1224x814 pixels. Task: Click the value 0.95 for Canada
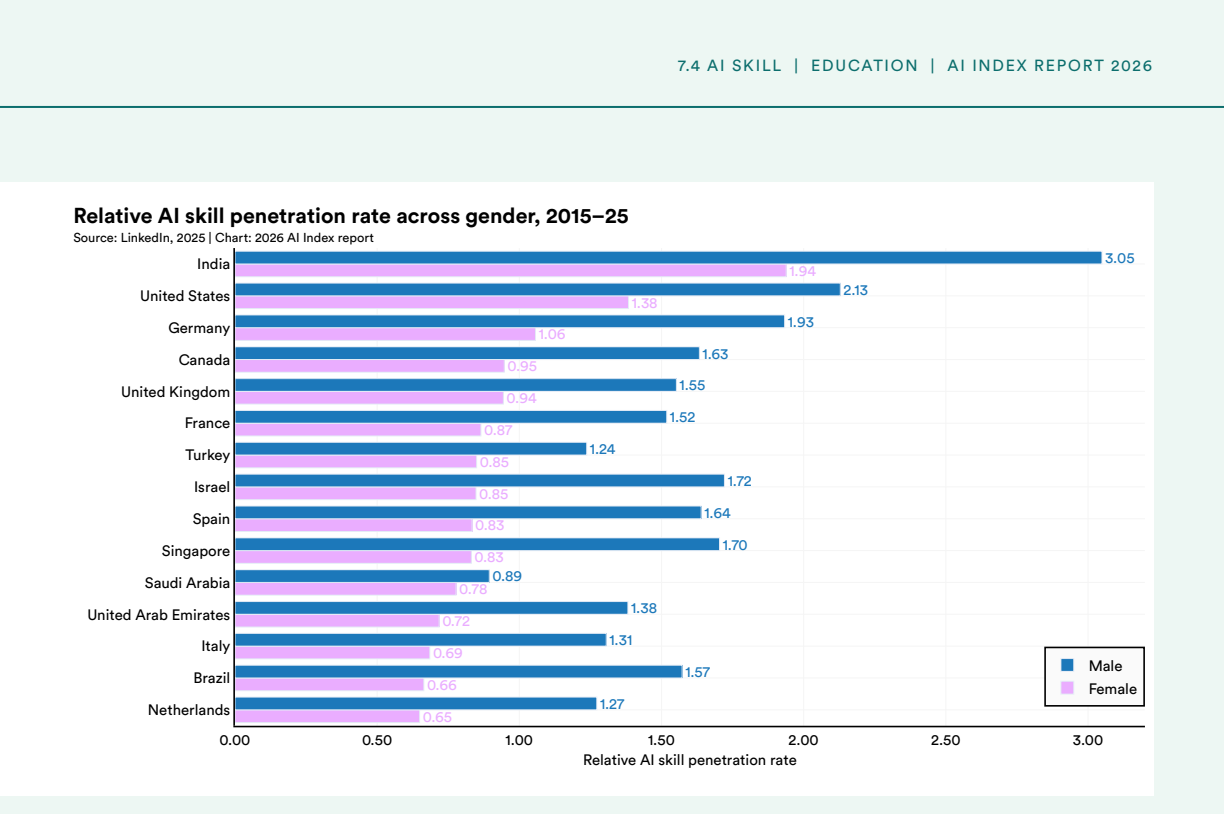tap(522, 367)
